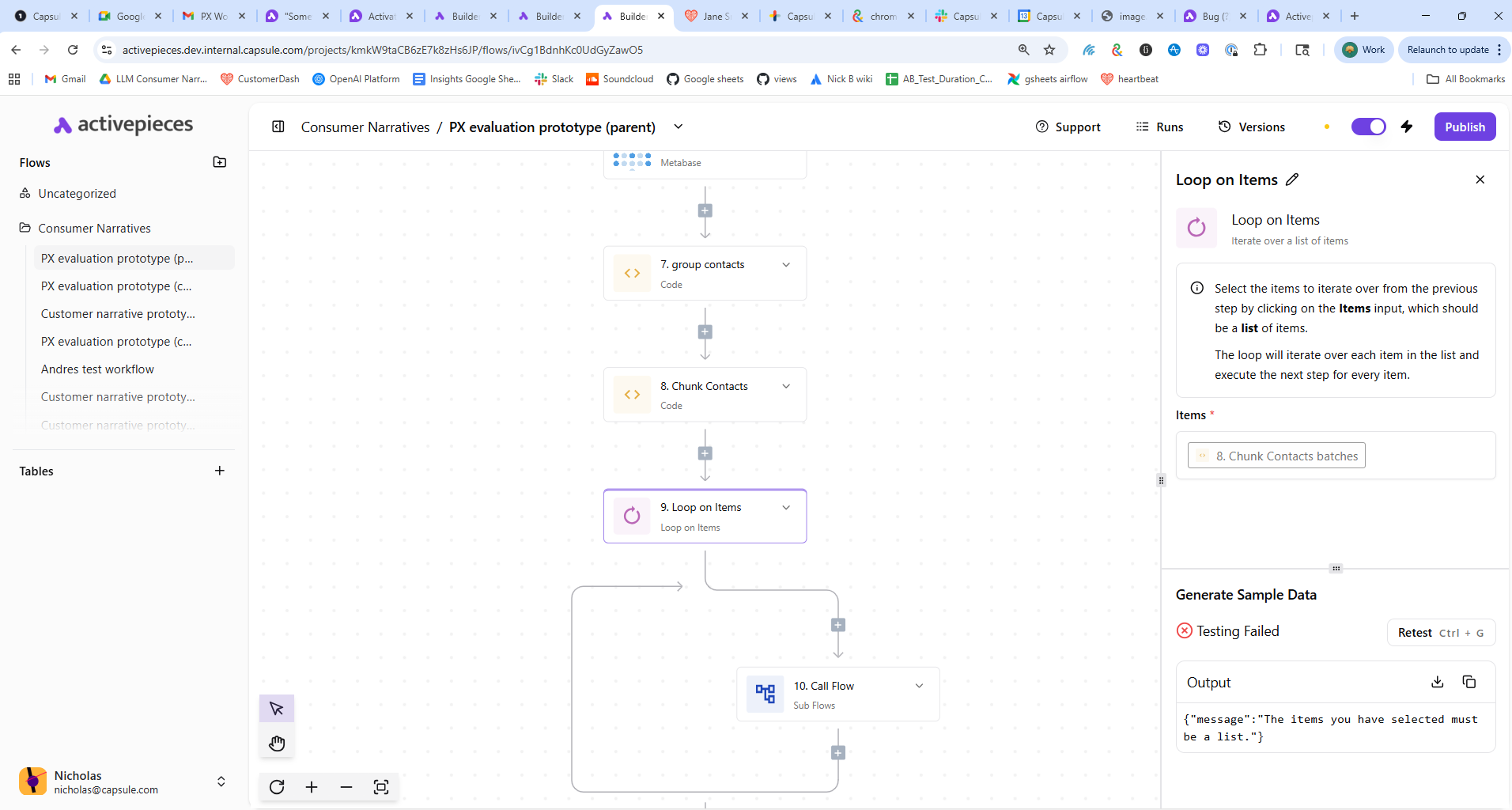Zoom in with the plus canvas control
The width and height of the screenshot is (1512, 810).
(x=312, y=787)
